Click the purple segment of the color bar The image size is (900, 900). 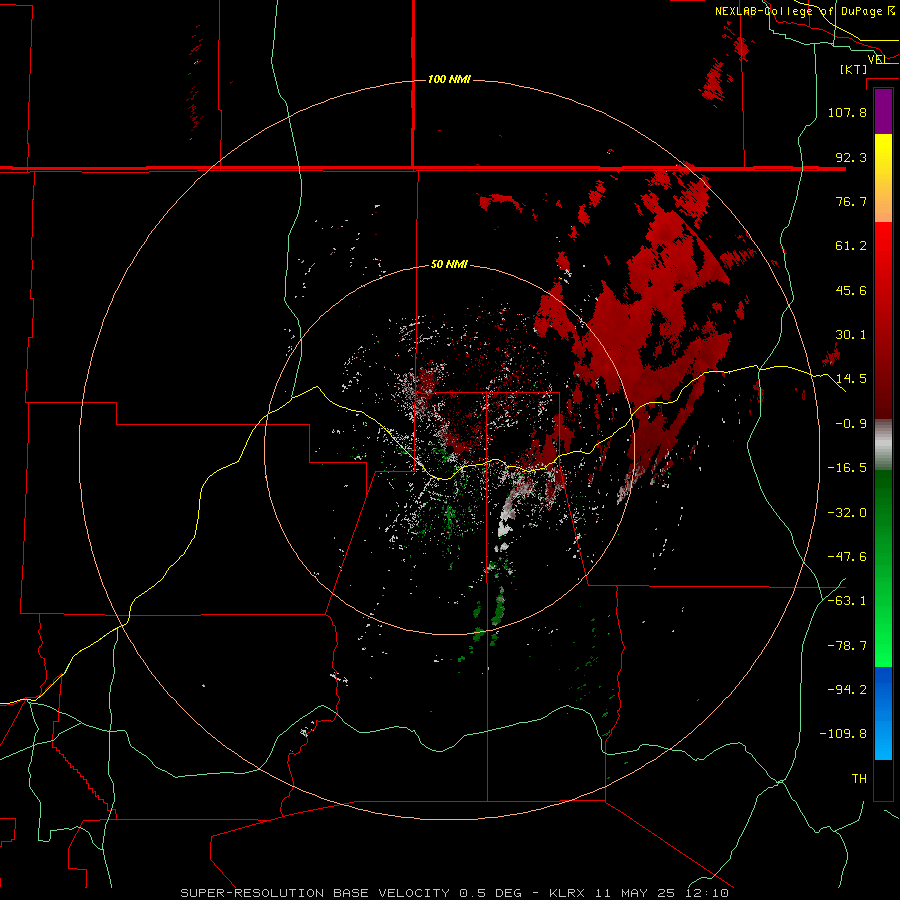[x=883, y=112]
